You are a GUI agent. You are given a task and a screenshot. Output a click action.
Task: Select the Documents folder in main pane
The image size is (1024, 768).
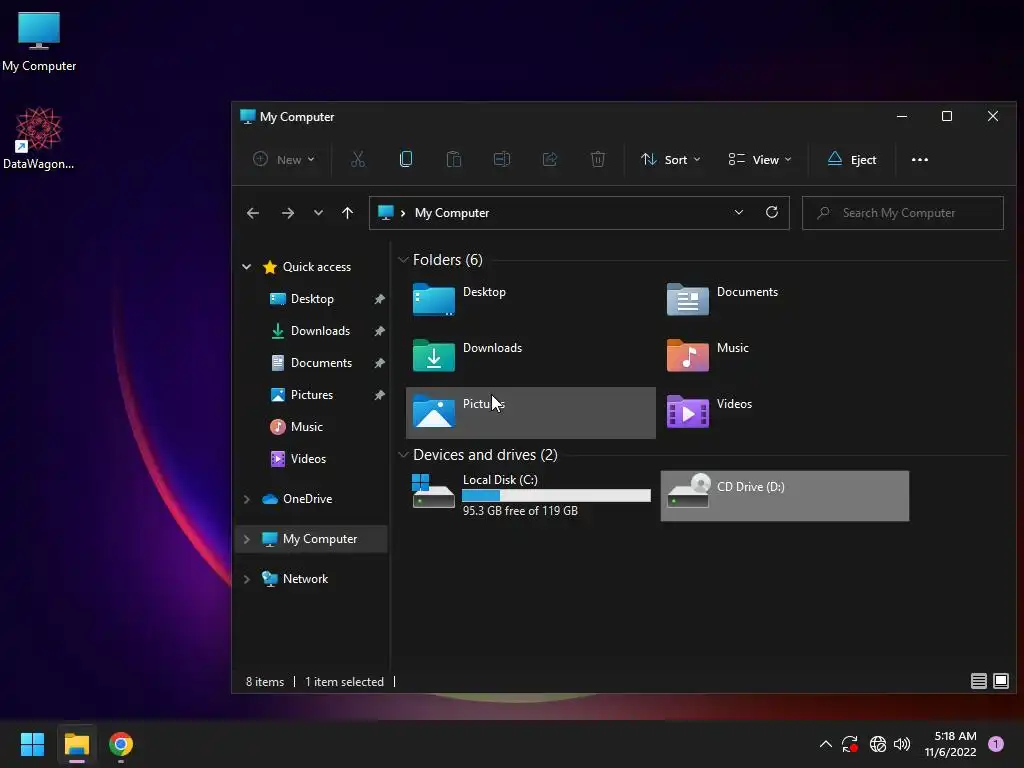pos(784,300)
